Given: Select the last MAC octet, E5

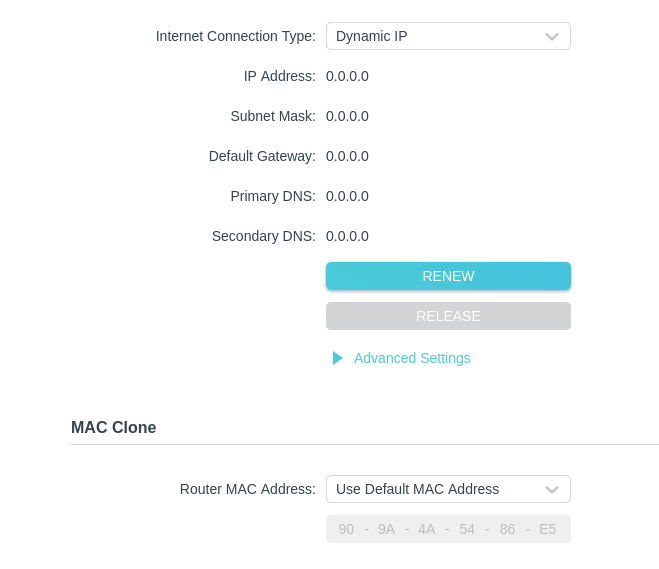Looking at the screenshot, I should pos(548,529).
